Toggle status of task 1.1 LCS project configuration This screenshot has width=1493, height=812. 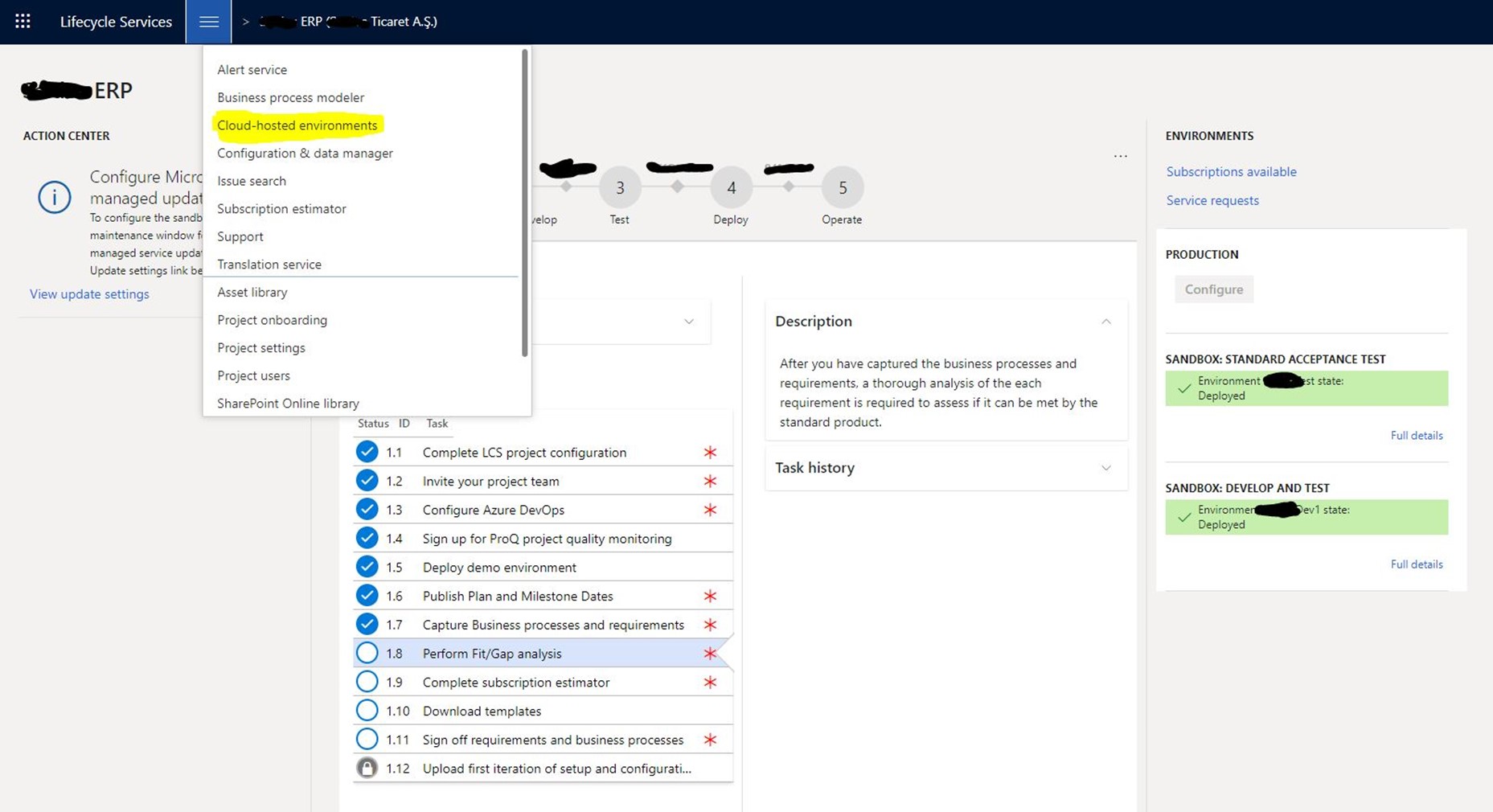click(367, 452)
